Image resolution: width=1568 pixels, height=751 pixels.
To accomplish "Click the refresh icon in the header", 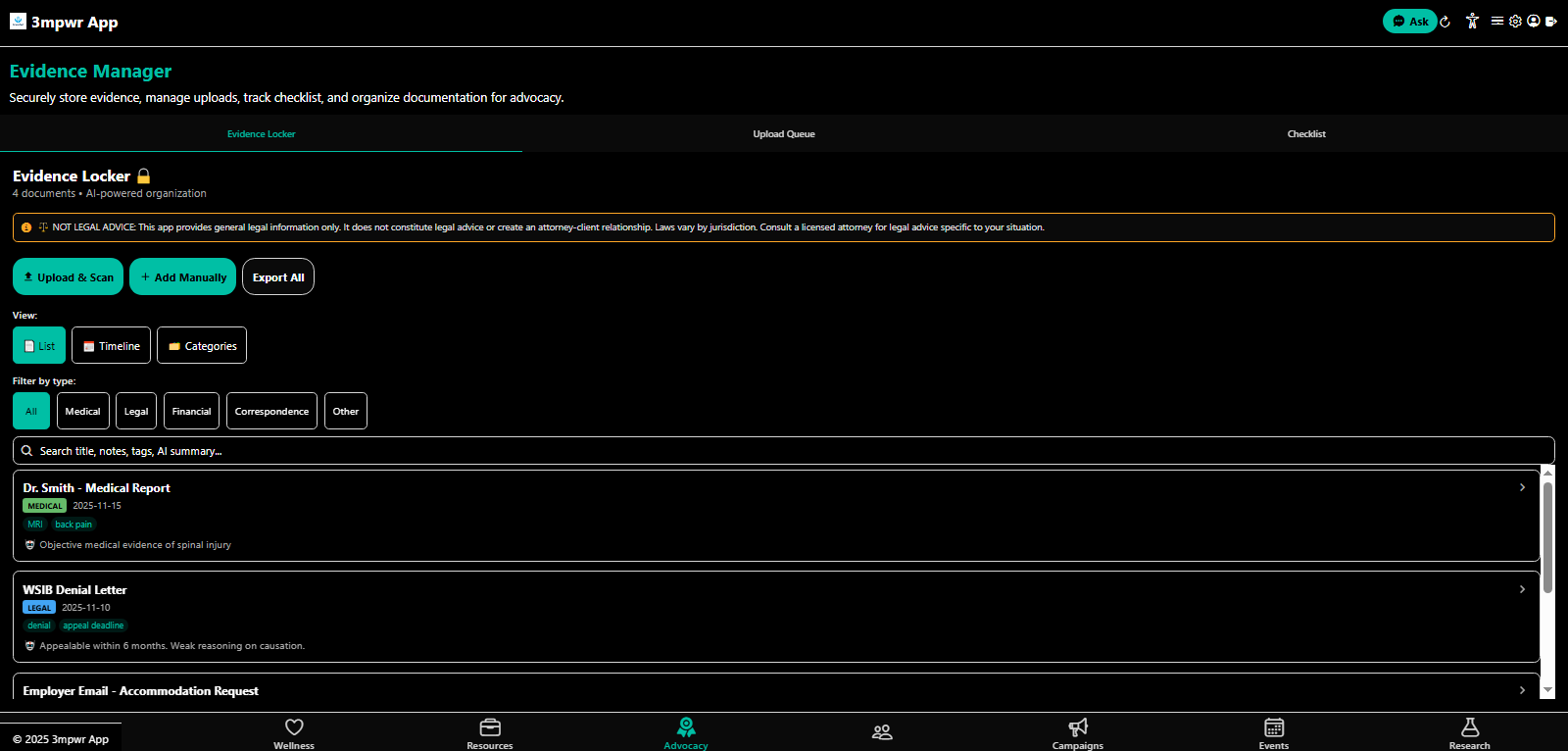I will pos(1445,22).
